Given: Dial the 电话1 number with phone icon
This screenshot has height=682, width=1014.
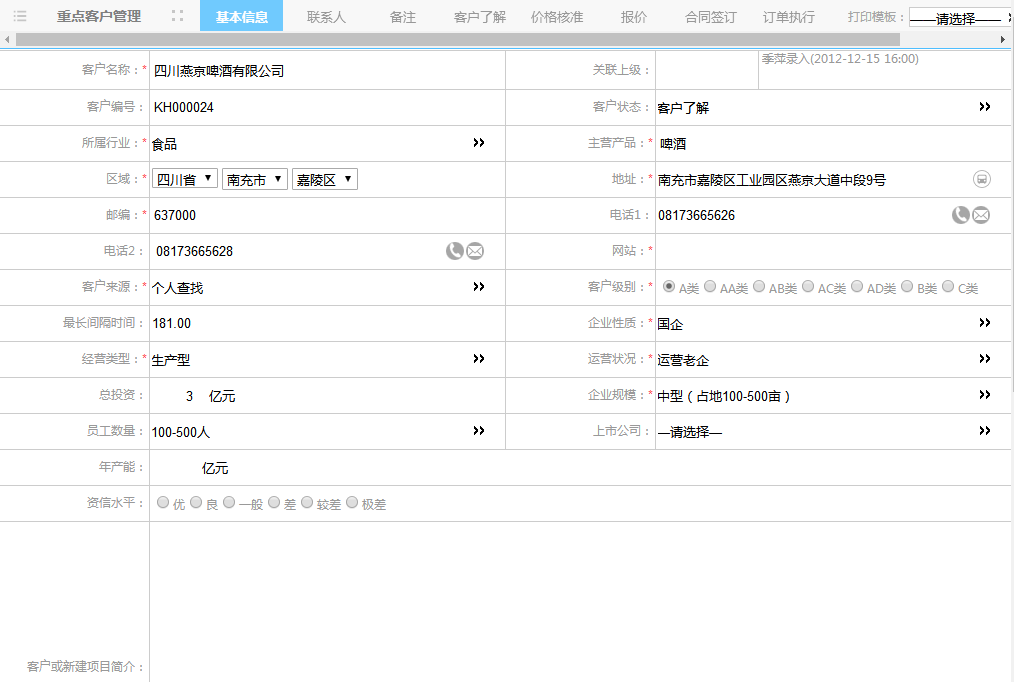Looking at the screenshot, I should pyautogui.click(x=960, y=215).
